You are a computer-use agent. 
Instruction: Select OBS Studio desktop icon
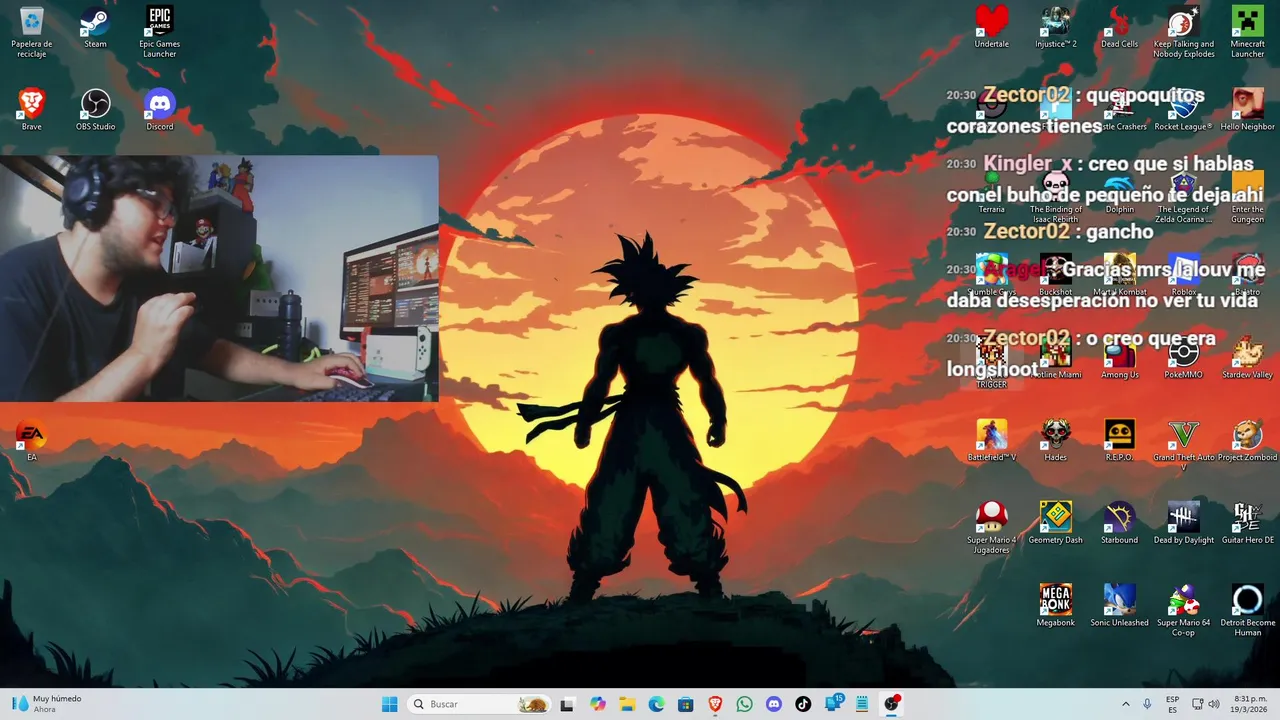point(95,109)
